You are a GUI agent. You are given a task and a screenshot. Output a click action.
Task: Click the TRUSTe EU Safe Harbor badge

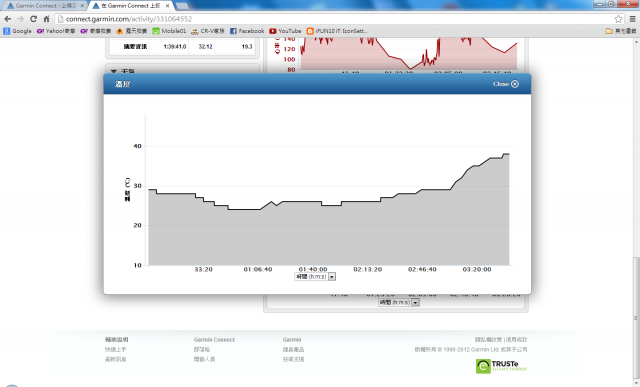(x=501, y=366)
